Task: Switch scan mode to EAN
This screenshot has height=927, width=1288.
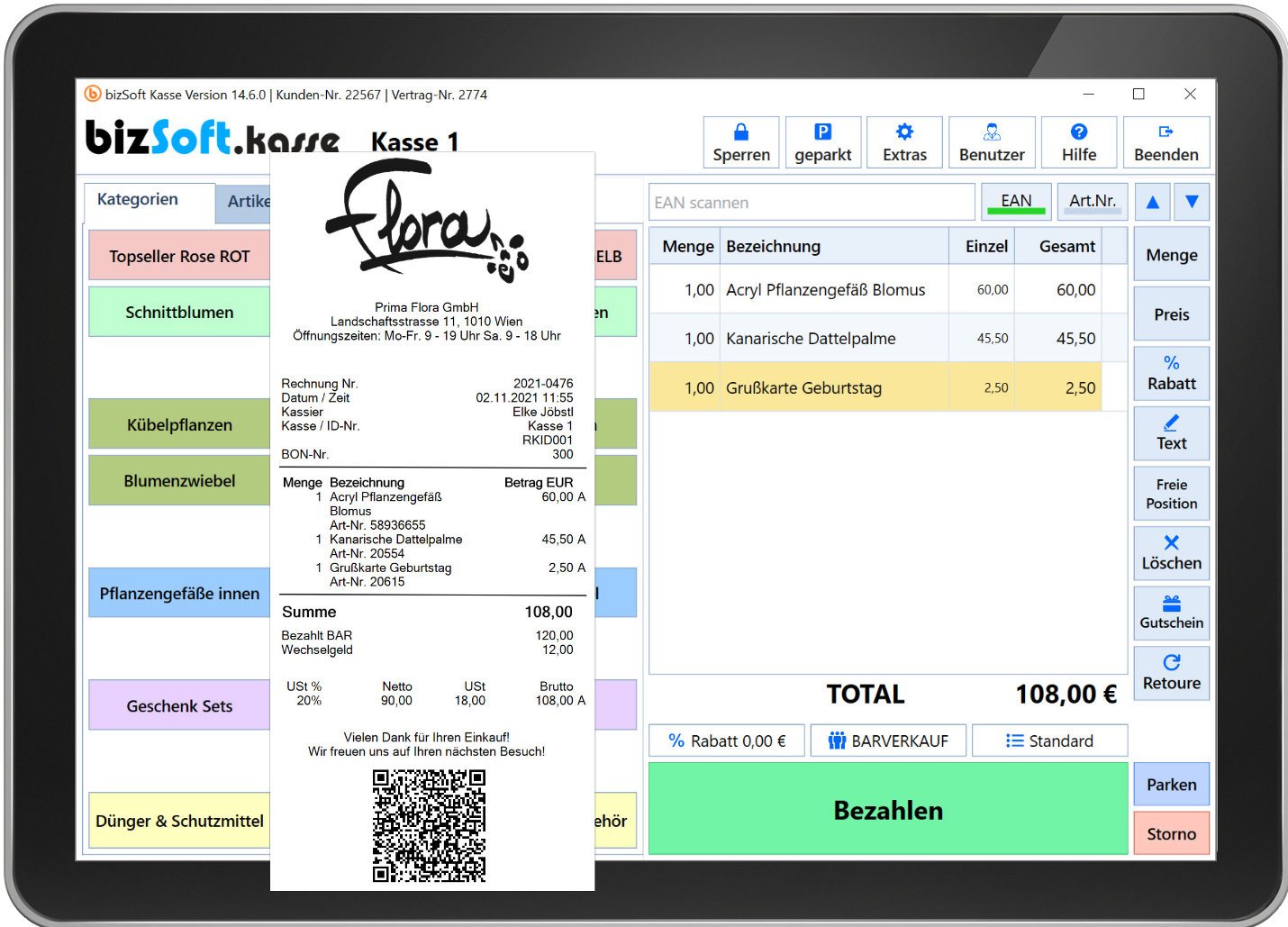Action: tap(1015, 202)
